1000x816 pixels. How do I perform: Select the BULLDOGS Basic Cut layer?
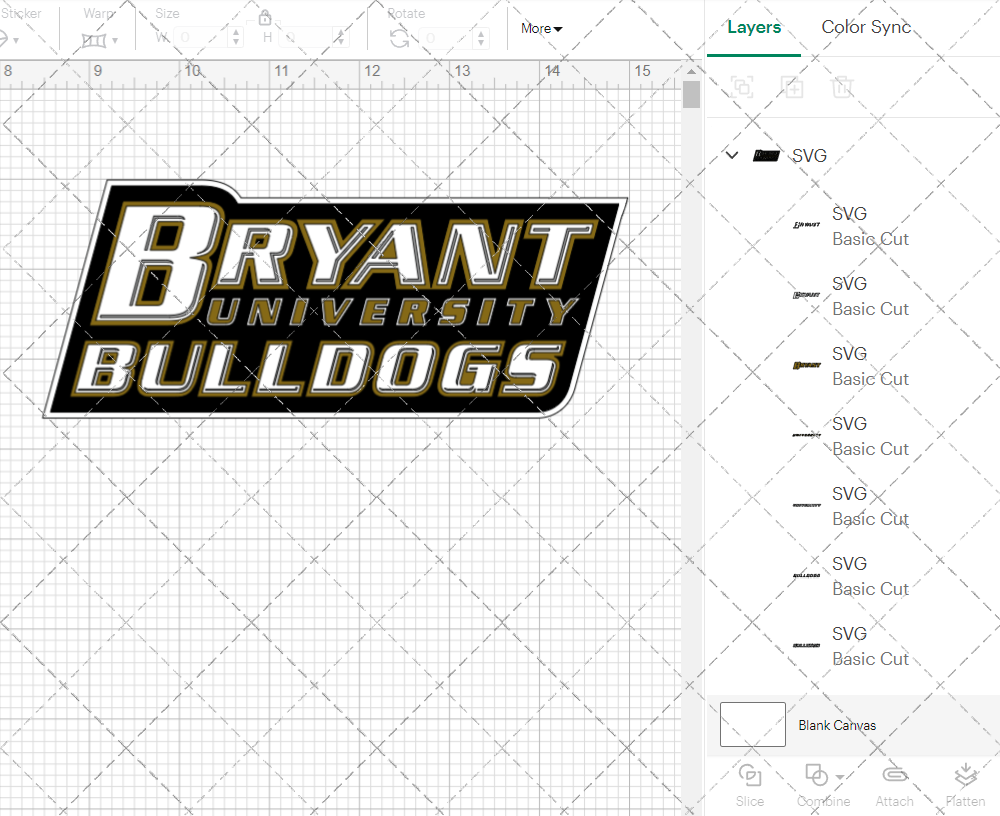click(x=868, y=575)
